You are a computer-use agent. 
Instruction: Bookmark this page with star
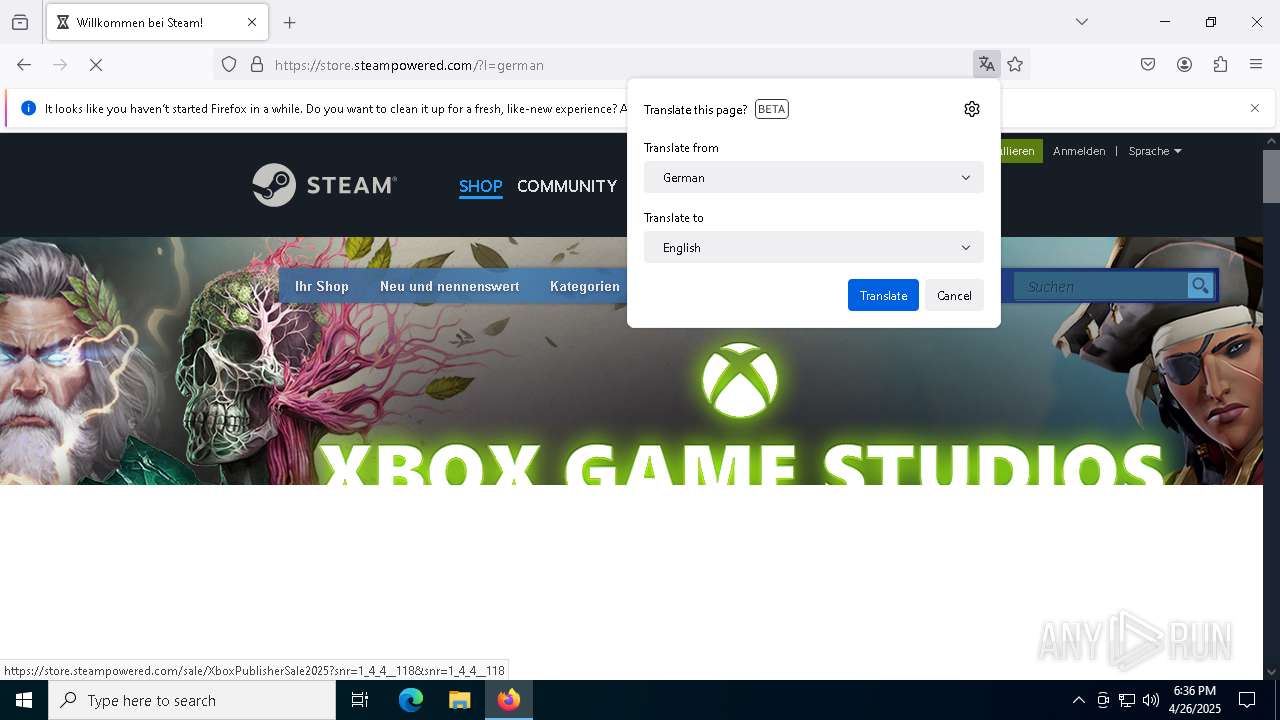pyautogui.click(x=1016, y=65)
